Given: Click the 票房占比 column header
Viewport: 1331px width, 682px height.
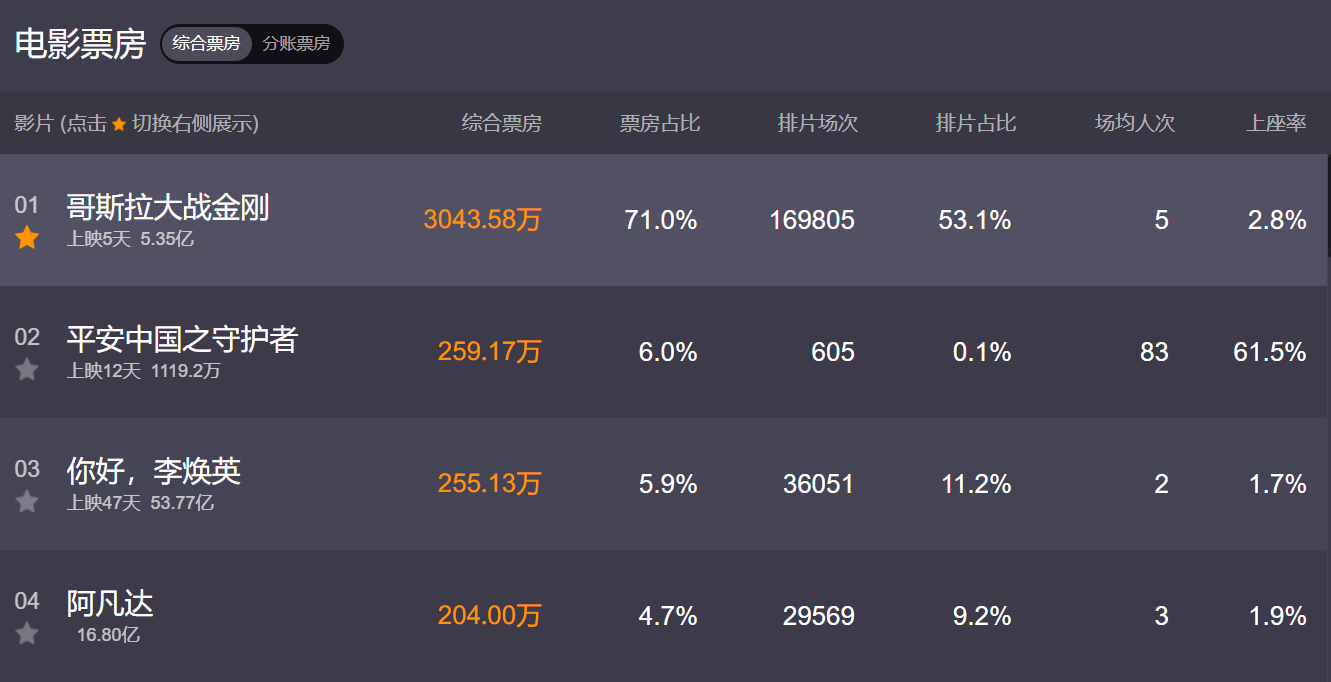Looking at the screenshot, I should point(660,123).
